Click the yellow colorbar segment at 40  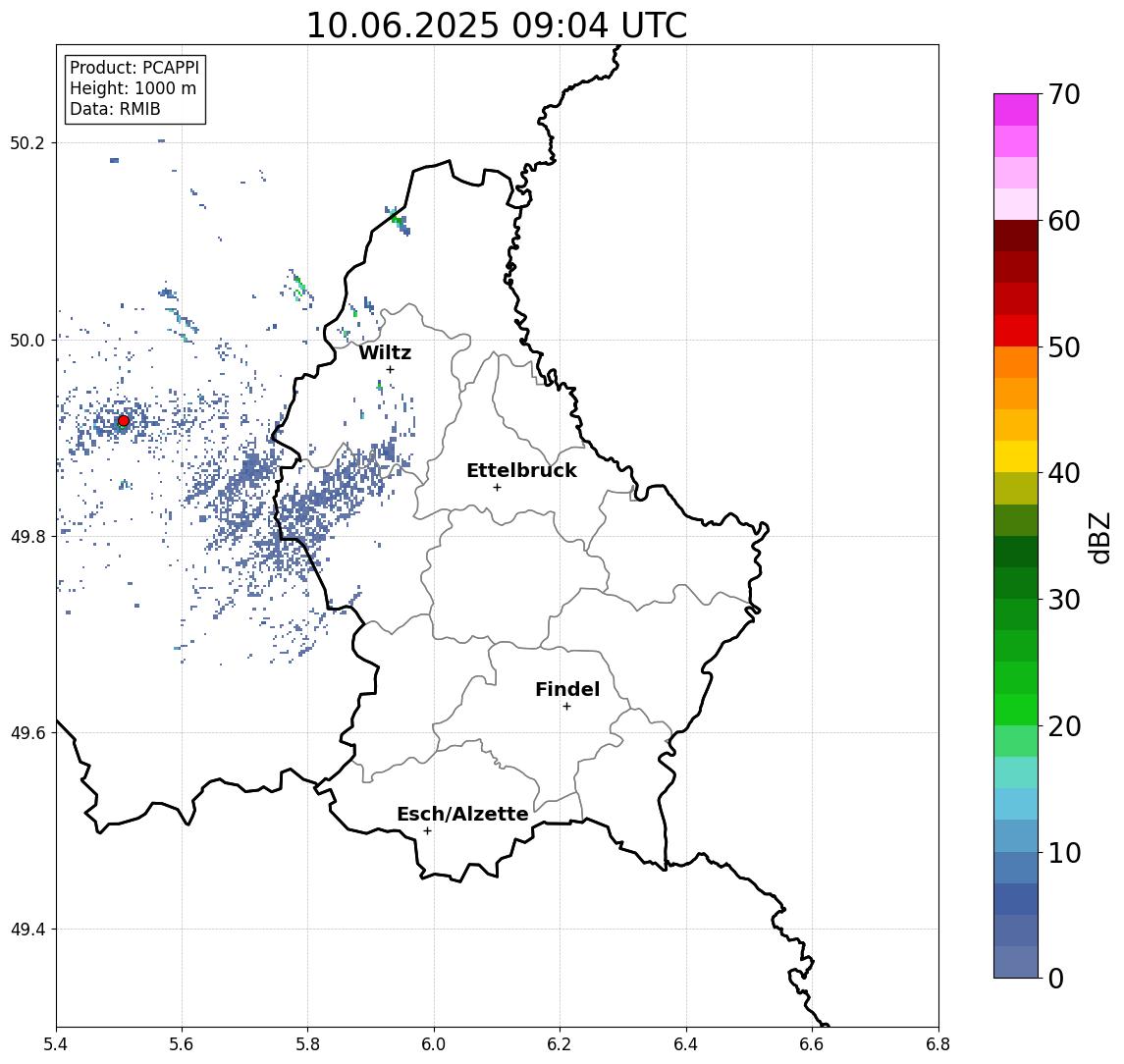pos(1016,457)
